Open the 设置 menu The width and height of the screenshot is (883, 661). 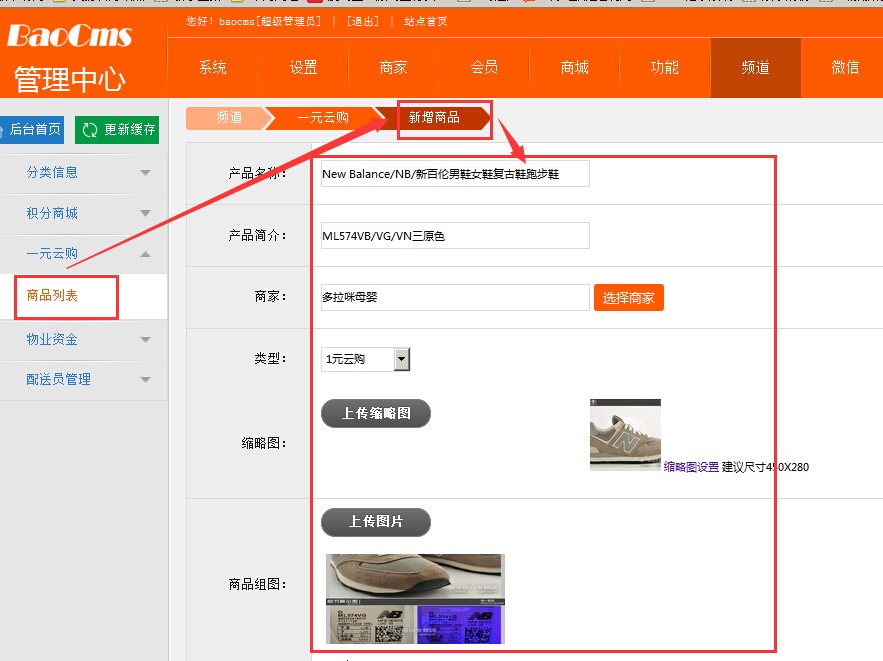pos(303,68)
